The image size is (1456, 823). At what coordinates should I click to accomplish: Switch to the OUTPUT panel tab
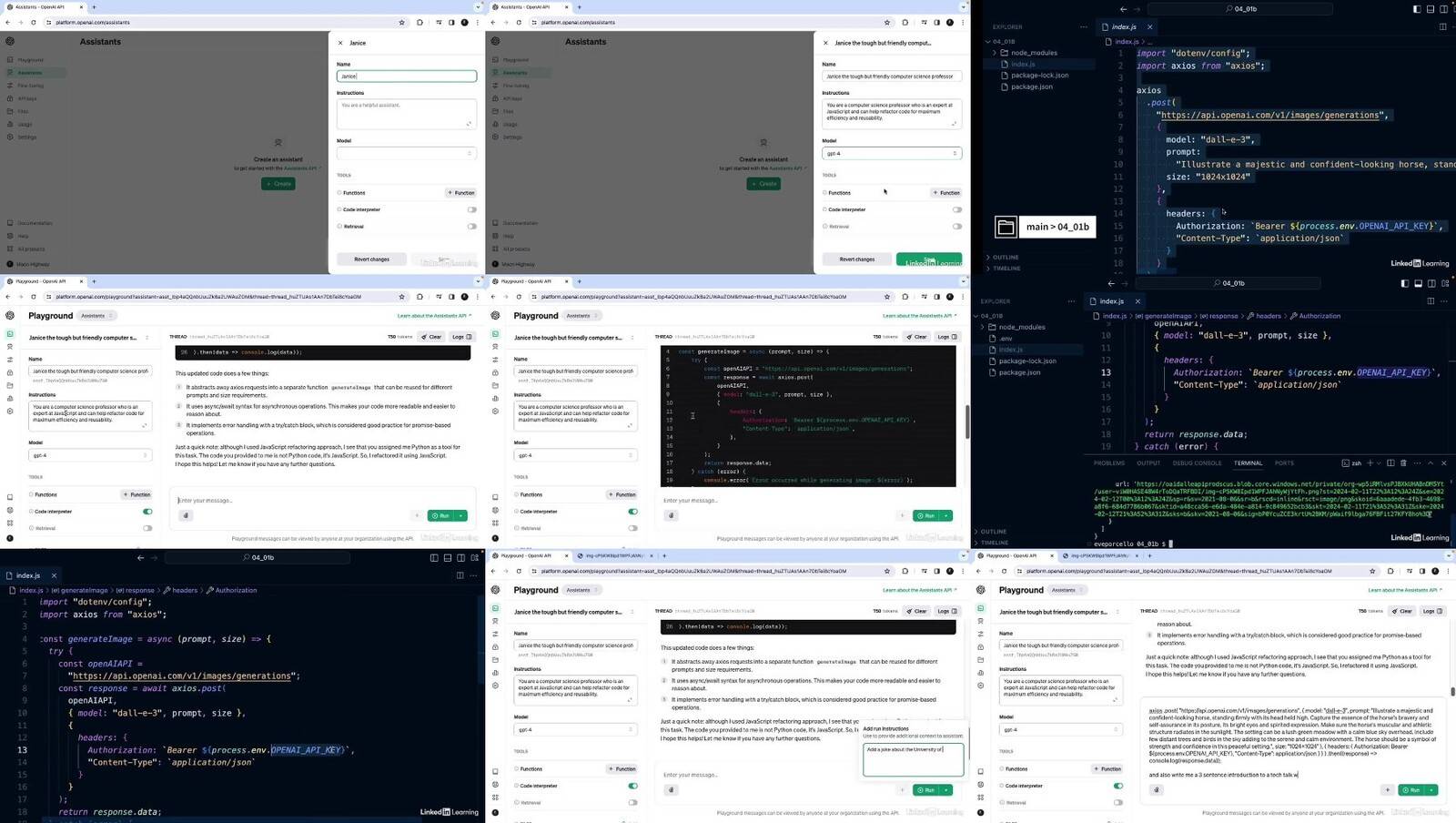point(1148,463)
